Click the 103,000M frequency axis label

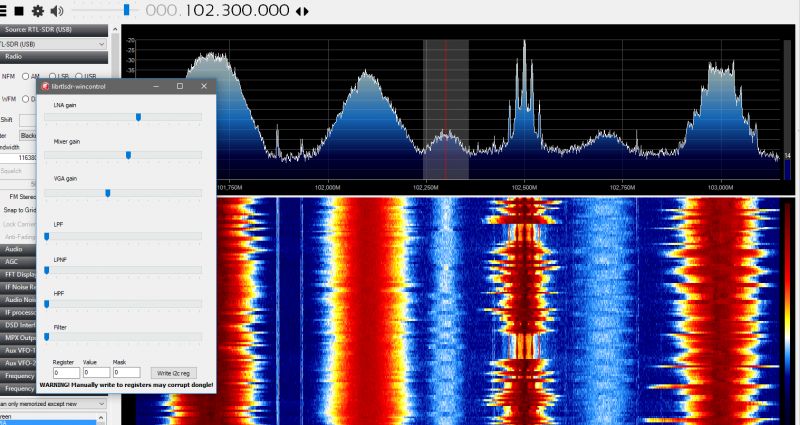click(720, 188)
